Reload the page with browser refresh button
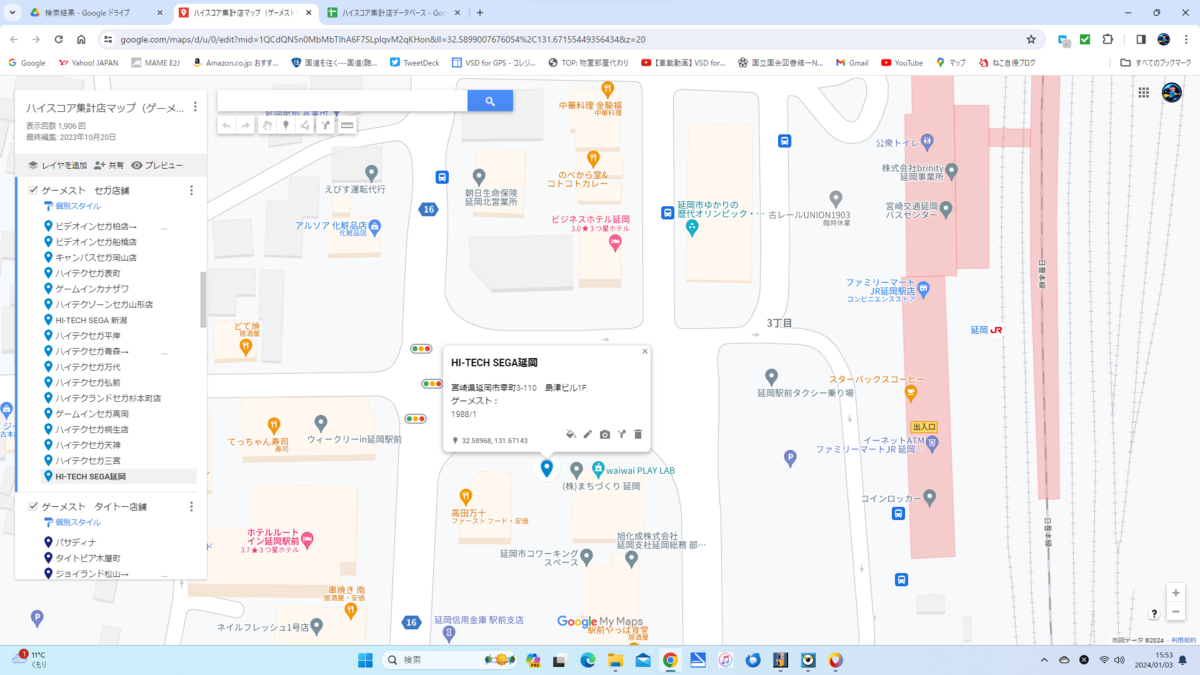 (x=59, y=39)
